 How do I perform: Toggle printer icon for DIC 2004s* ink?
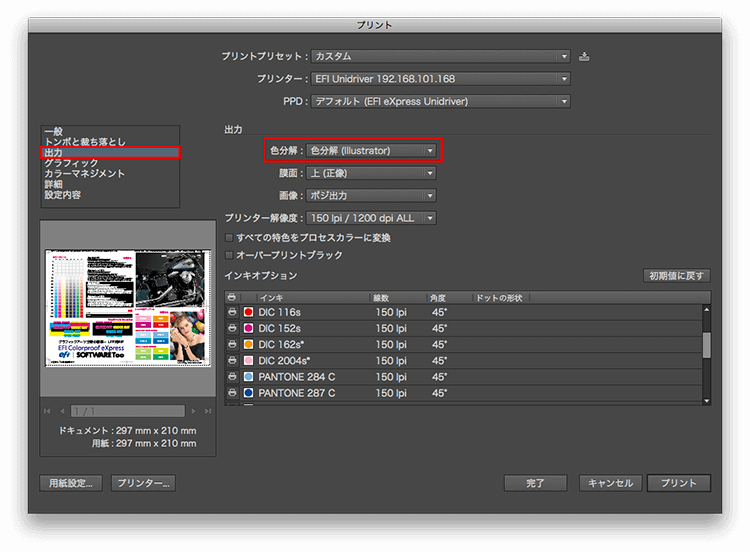232,361
